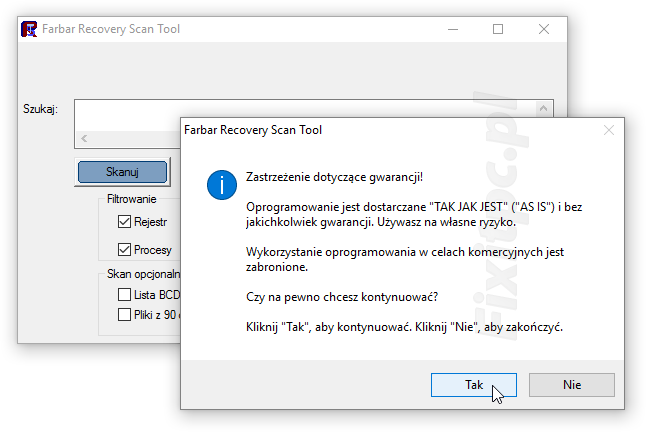
Task: Click the 'Szukaj:' label
Action: 40,109
